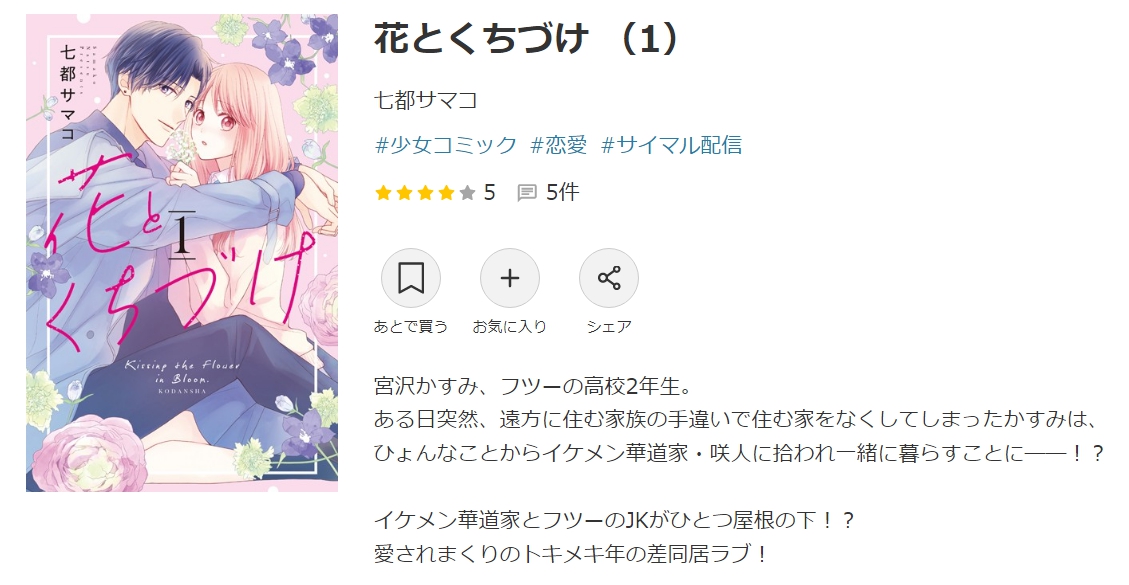Open the #サイマル配信 tag
This screenshot has height=585, width=1129.
[671, 145]
